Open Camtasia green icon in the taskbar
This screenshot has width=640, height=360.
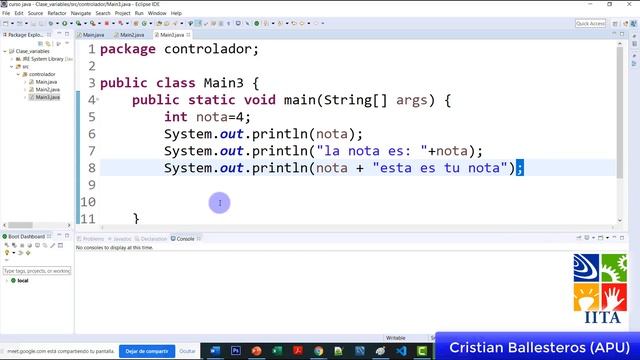[422, 351]
